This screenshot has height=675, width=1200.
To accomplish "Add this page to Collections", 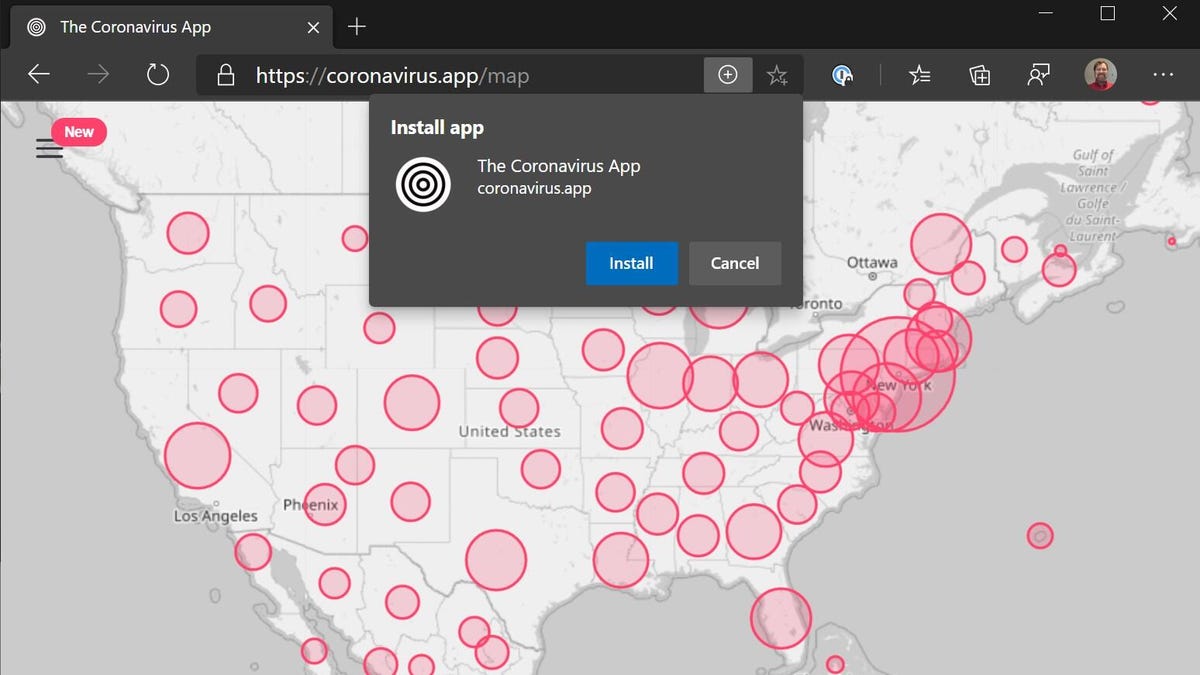I will tap(979, 74).
